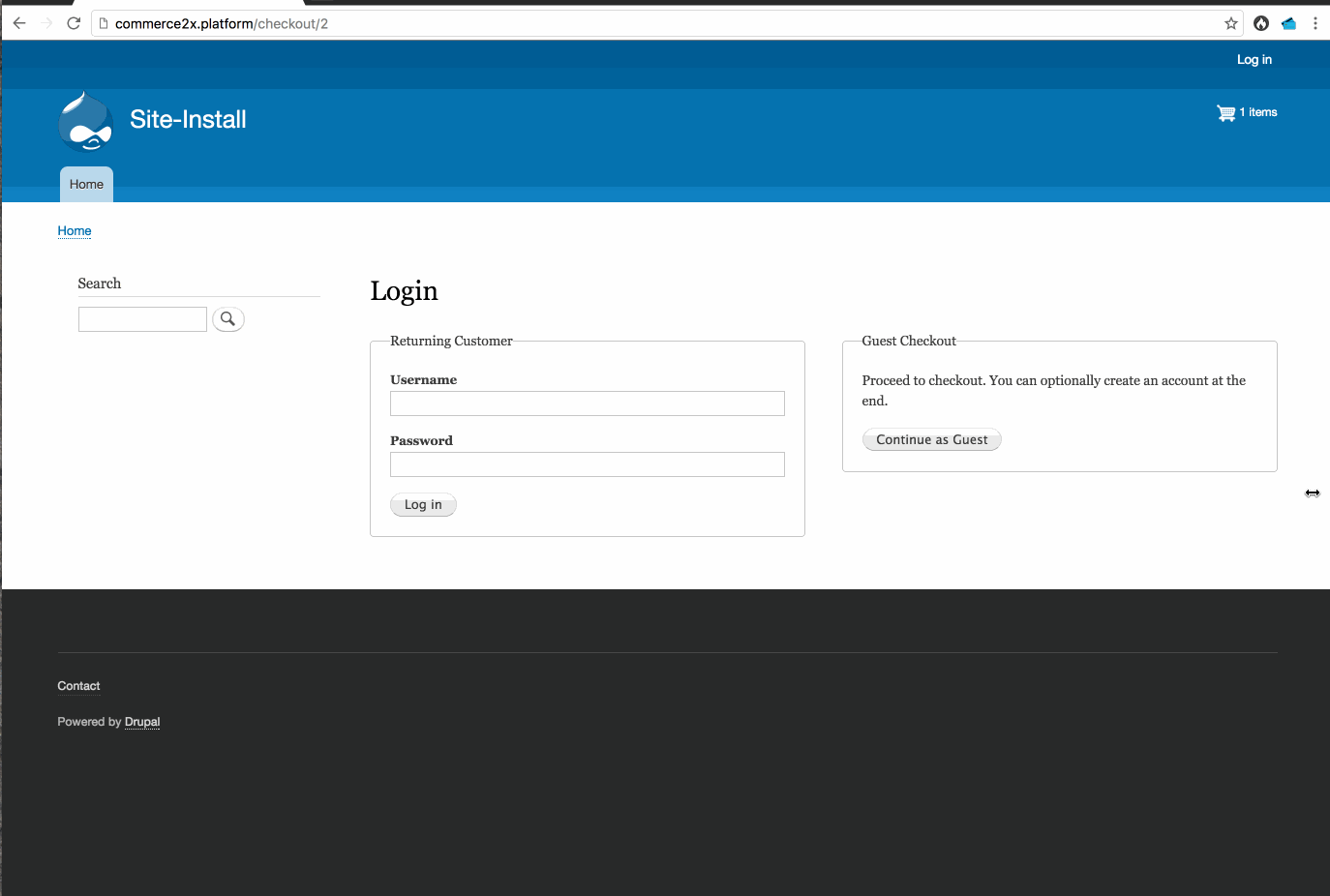
Task: Focus the Password field
Action: pos(588,464)
